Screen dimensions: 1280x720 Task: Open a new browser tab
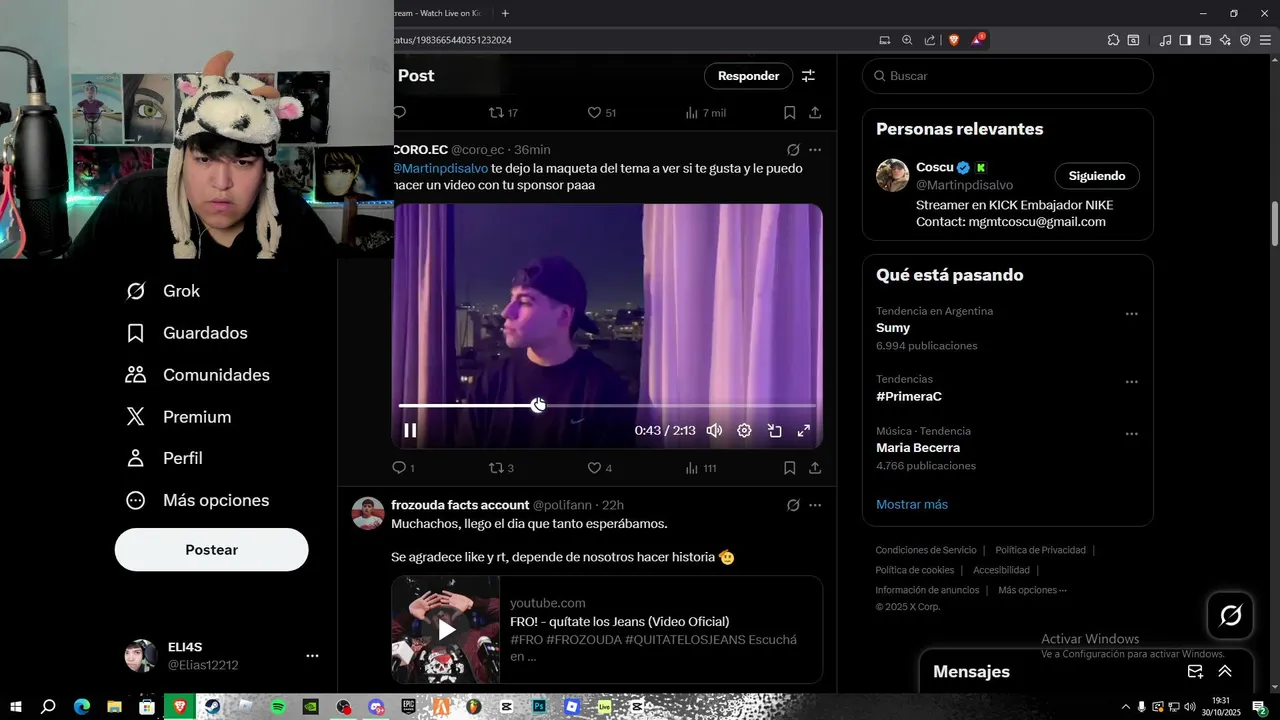[x=505, y=13]
